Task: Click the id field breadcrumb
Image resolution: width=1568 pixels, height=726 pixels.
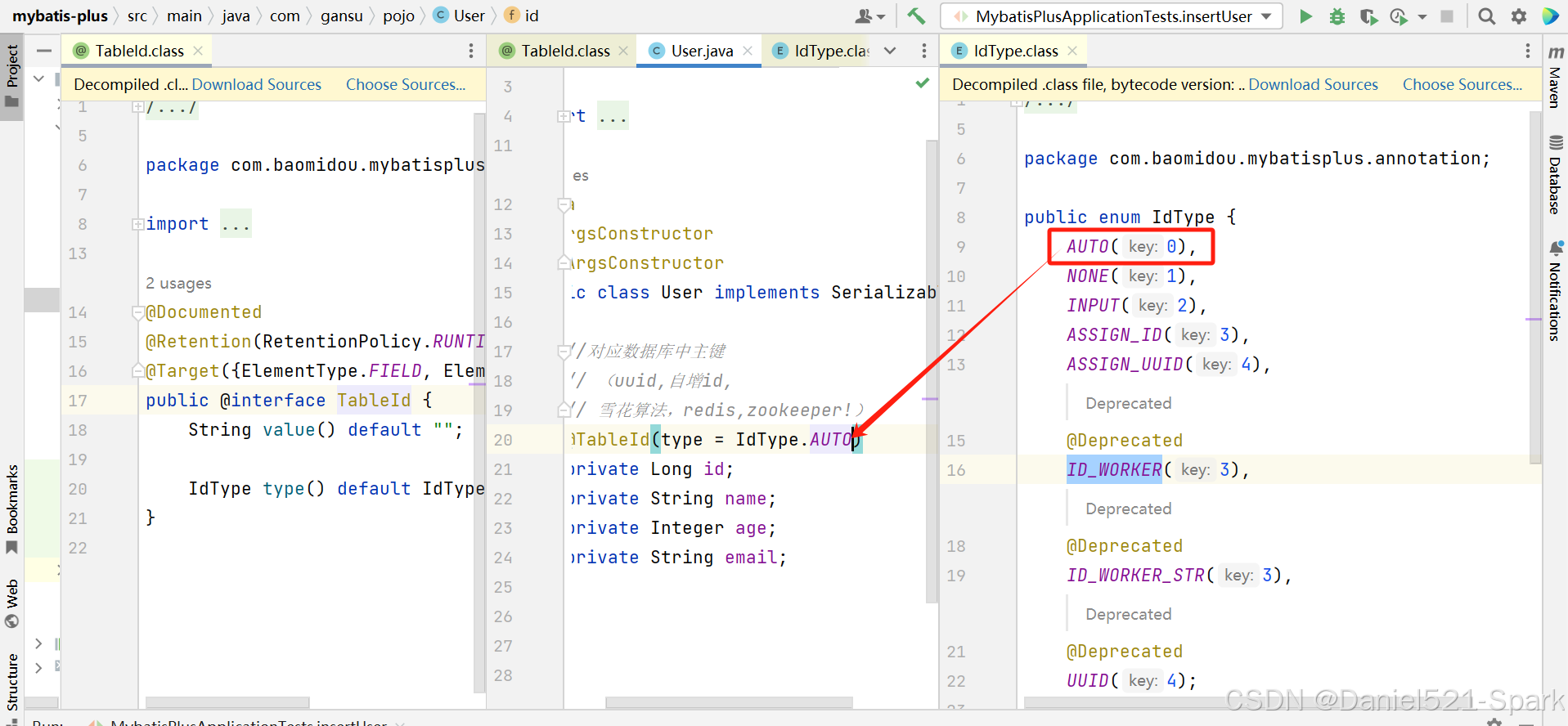Action: (x=522, y=16)
